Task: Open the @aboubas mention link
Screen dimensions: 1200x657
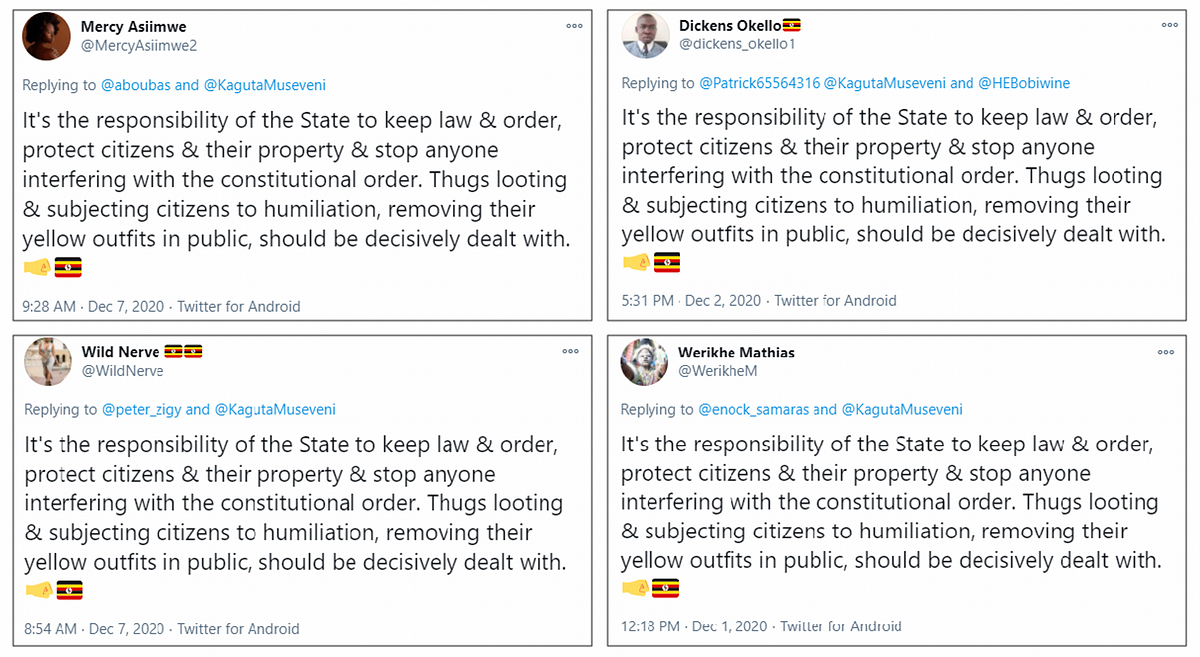Action: (135, 85)
